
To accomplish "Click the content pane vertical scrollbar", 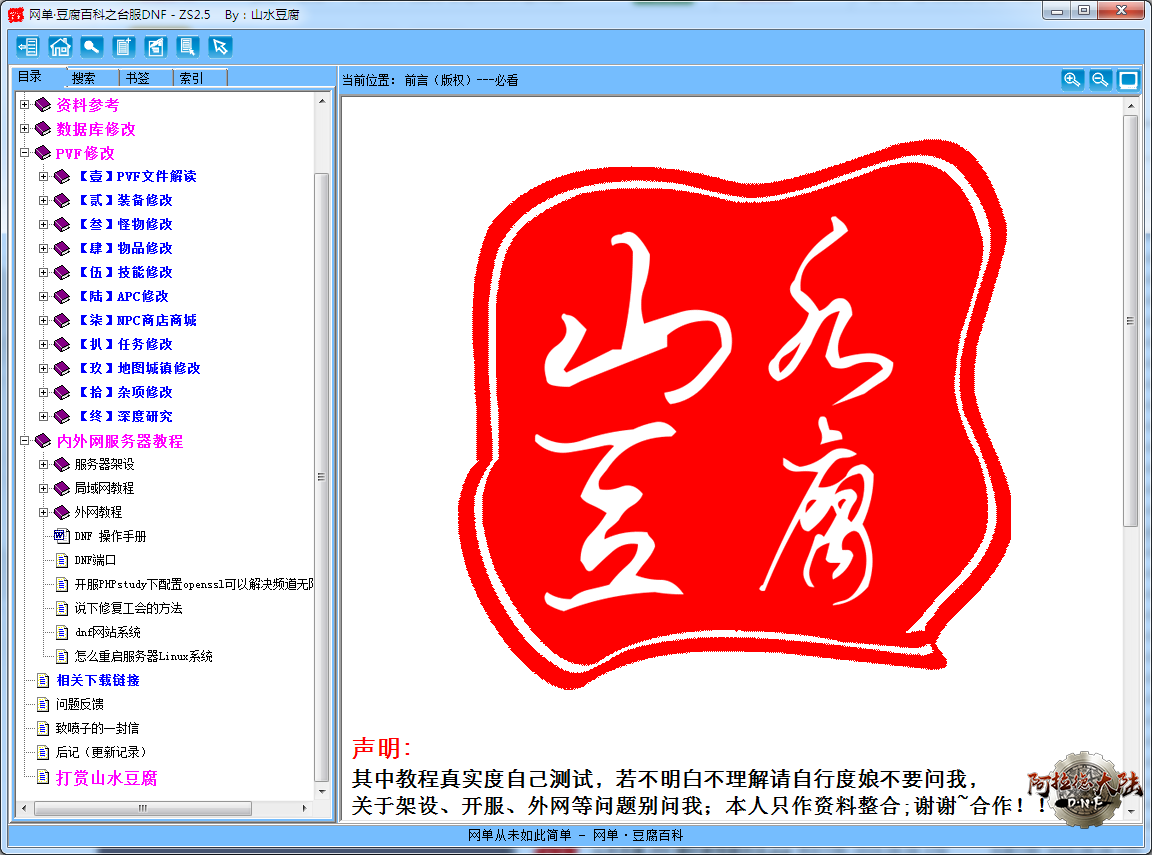I will pos(1130,320).
